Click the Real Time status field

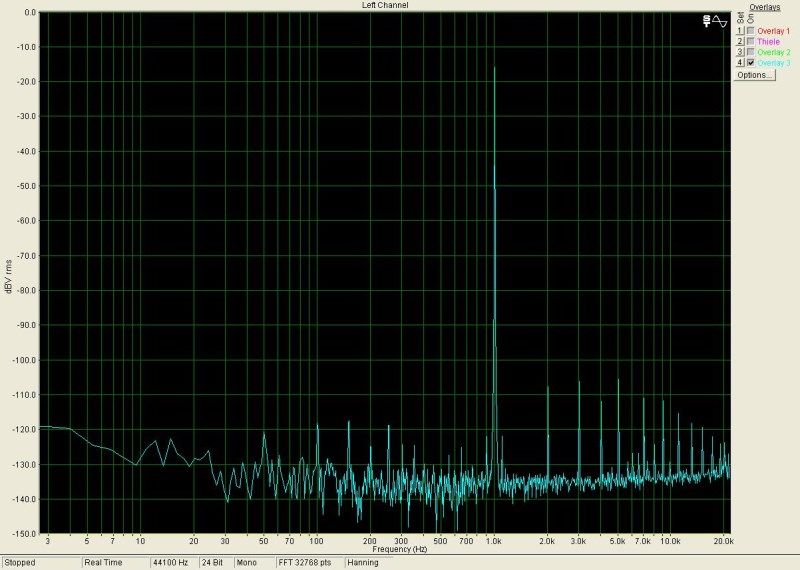click(115, 562)
